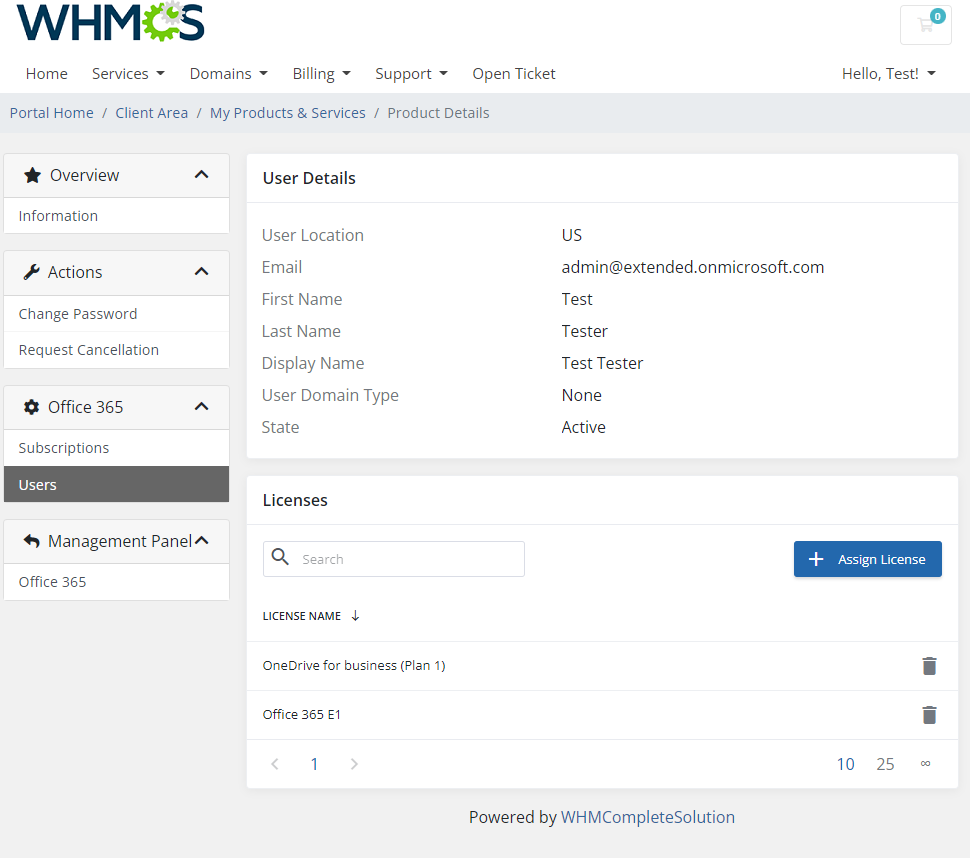Click the Office 365 E1 license name
Screen dimensions: 970x858
(301, 714)
